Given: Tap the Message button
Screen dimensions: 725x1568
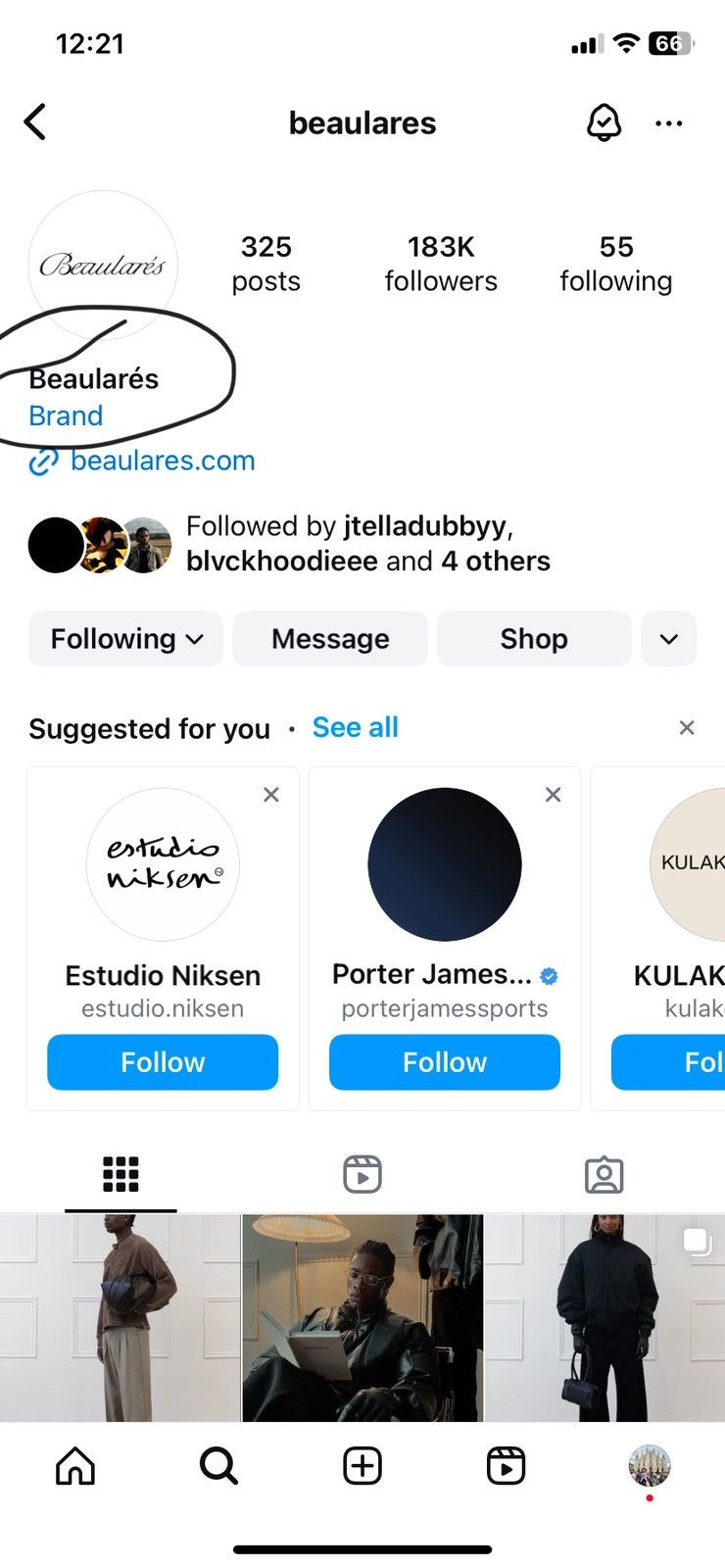Looking at the screenshot, I should pyautogui.click(x=330, y=639).
